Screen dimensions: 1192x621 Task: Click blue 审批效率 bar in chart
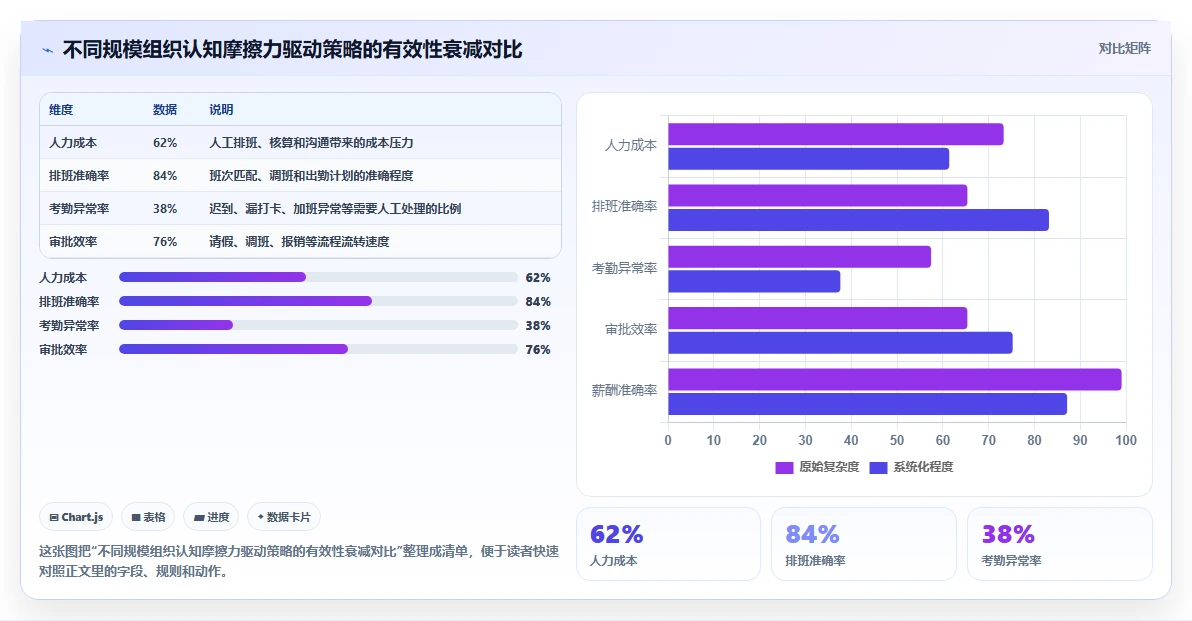(840, 343)
